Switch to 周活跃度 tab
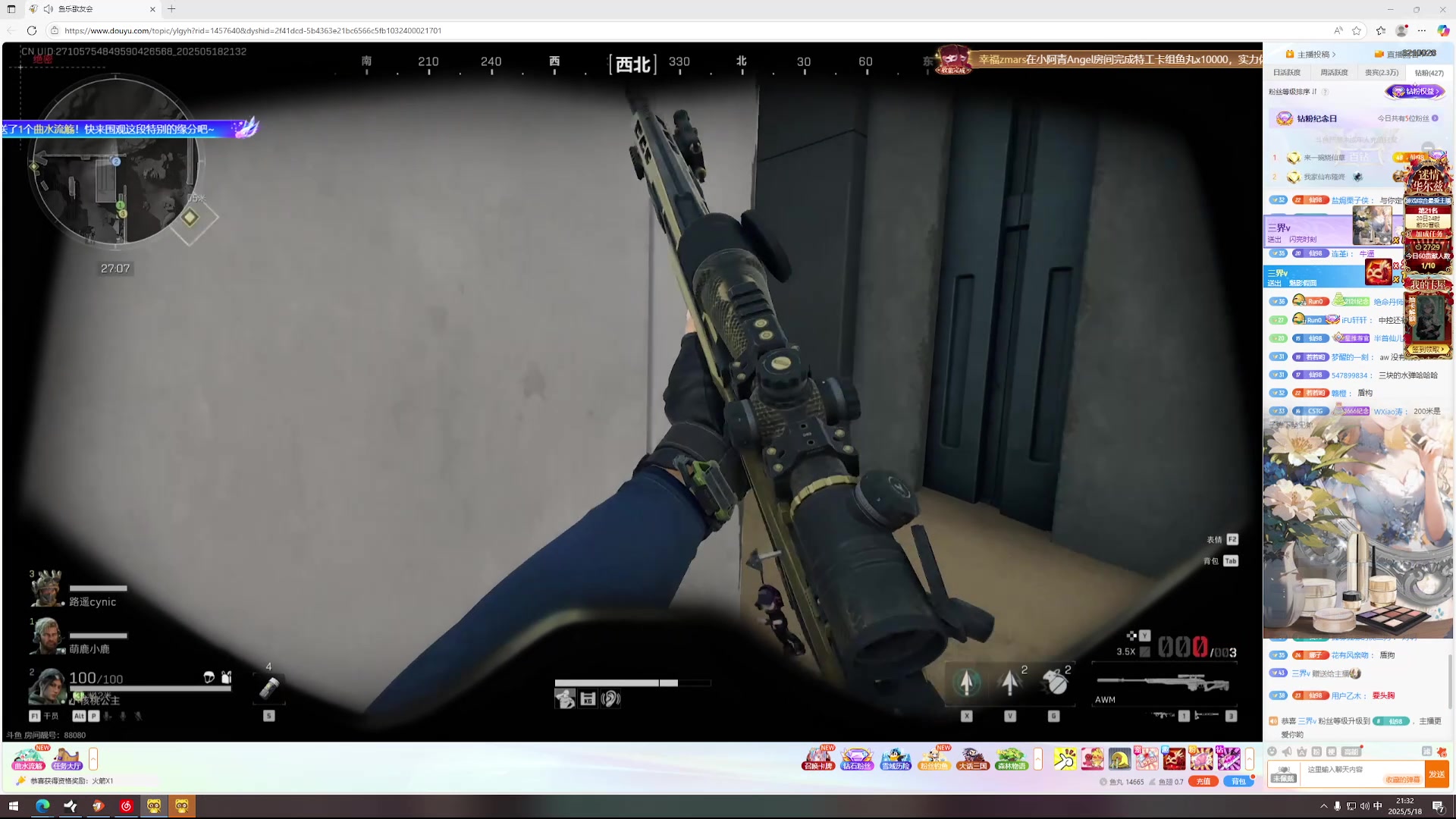1456x819 pixels. click(1334, 73)
